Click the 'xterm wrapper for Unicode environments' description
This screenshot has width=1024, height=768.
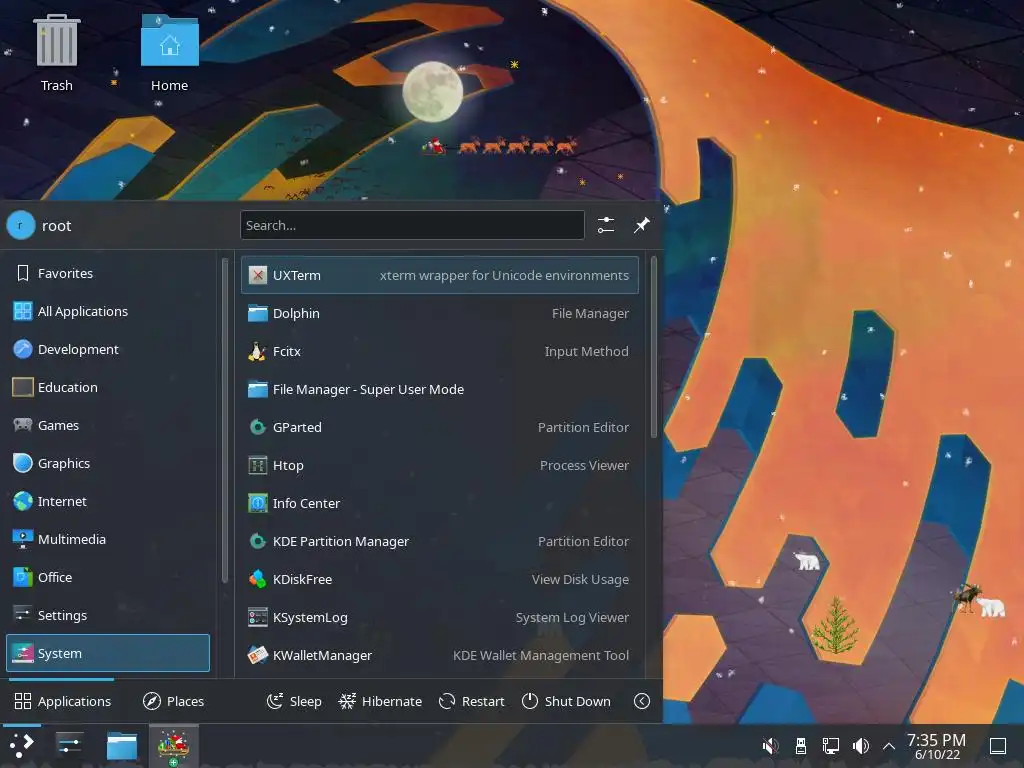(x=504, y=276)
